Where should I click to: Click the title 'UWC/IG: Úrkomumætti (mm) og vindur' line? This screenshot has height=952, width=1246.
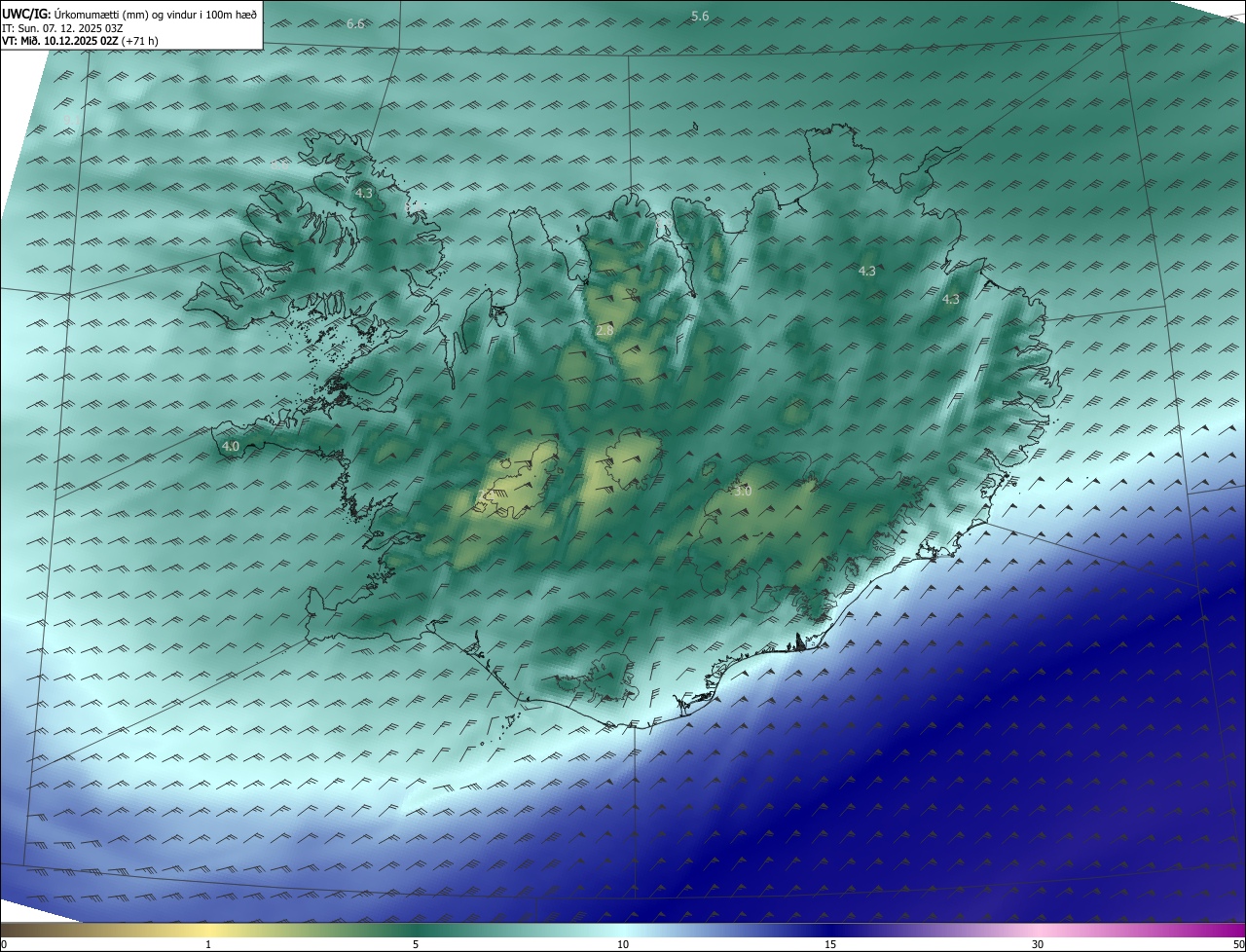pos(128,14)
